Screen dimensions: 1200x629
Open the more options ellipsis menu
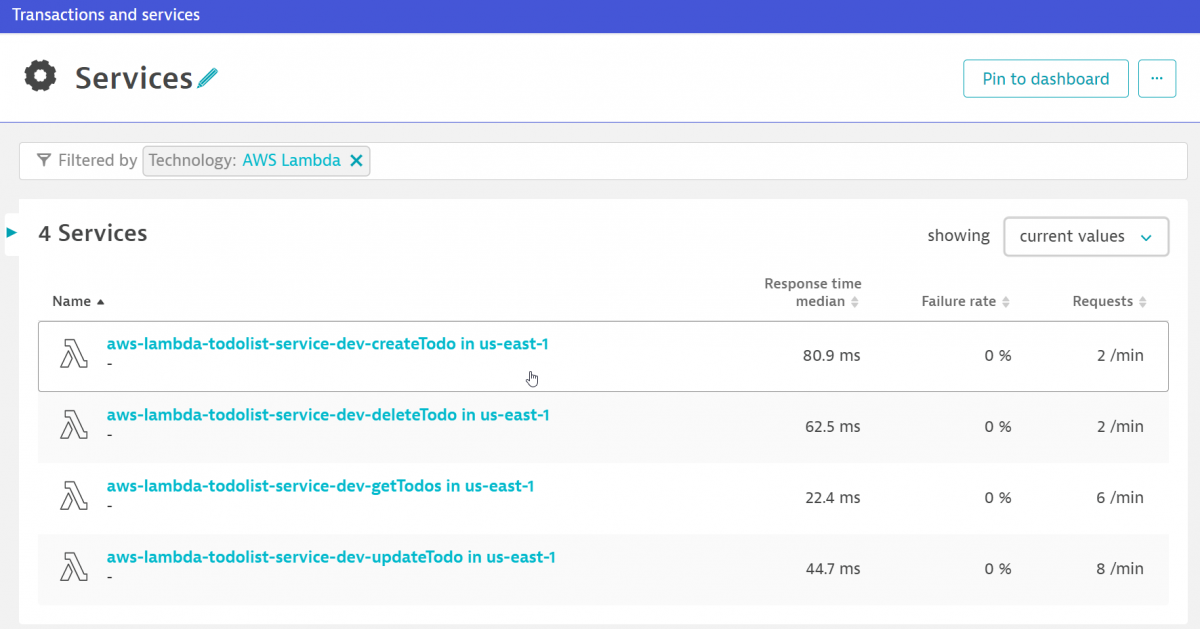click(1157, 78)
